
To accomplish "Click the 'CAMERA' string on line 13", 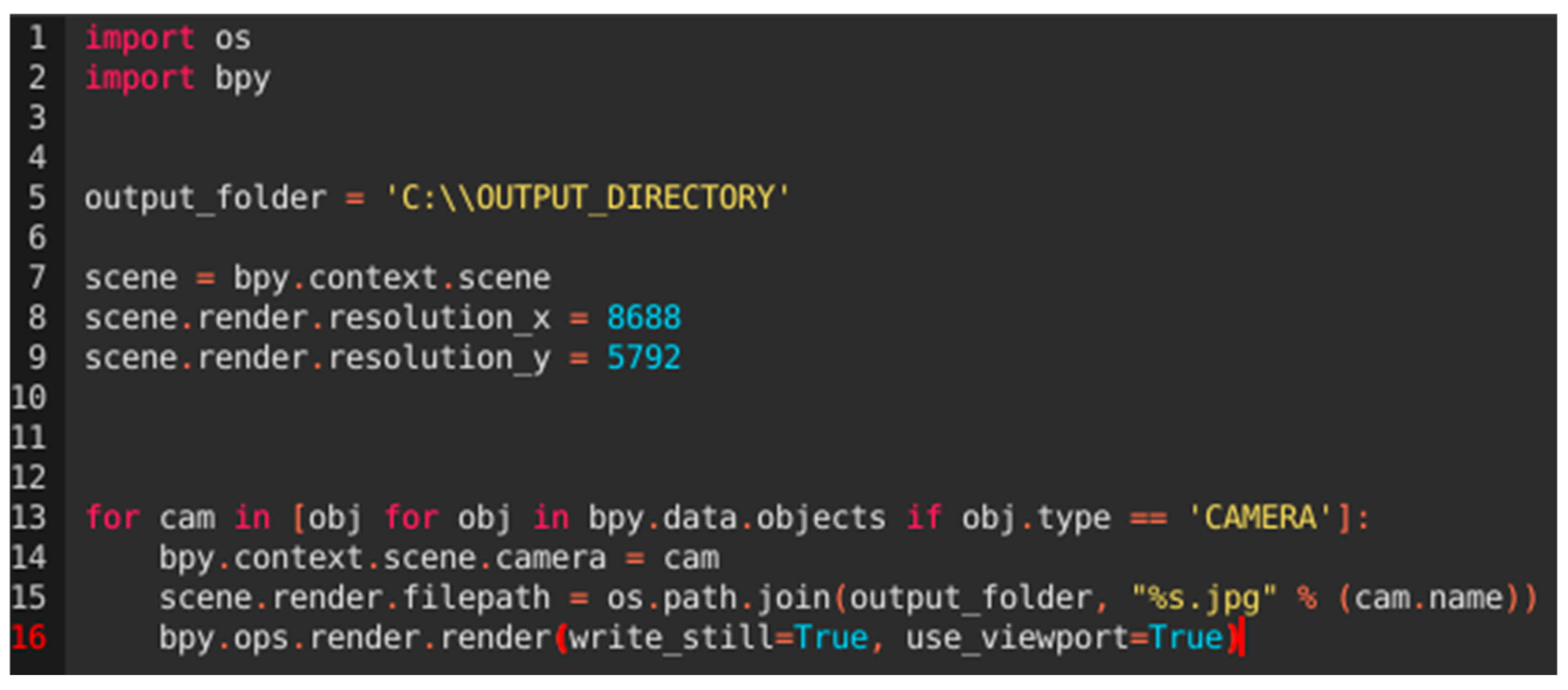I will tap(1260, 518).
